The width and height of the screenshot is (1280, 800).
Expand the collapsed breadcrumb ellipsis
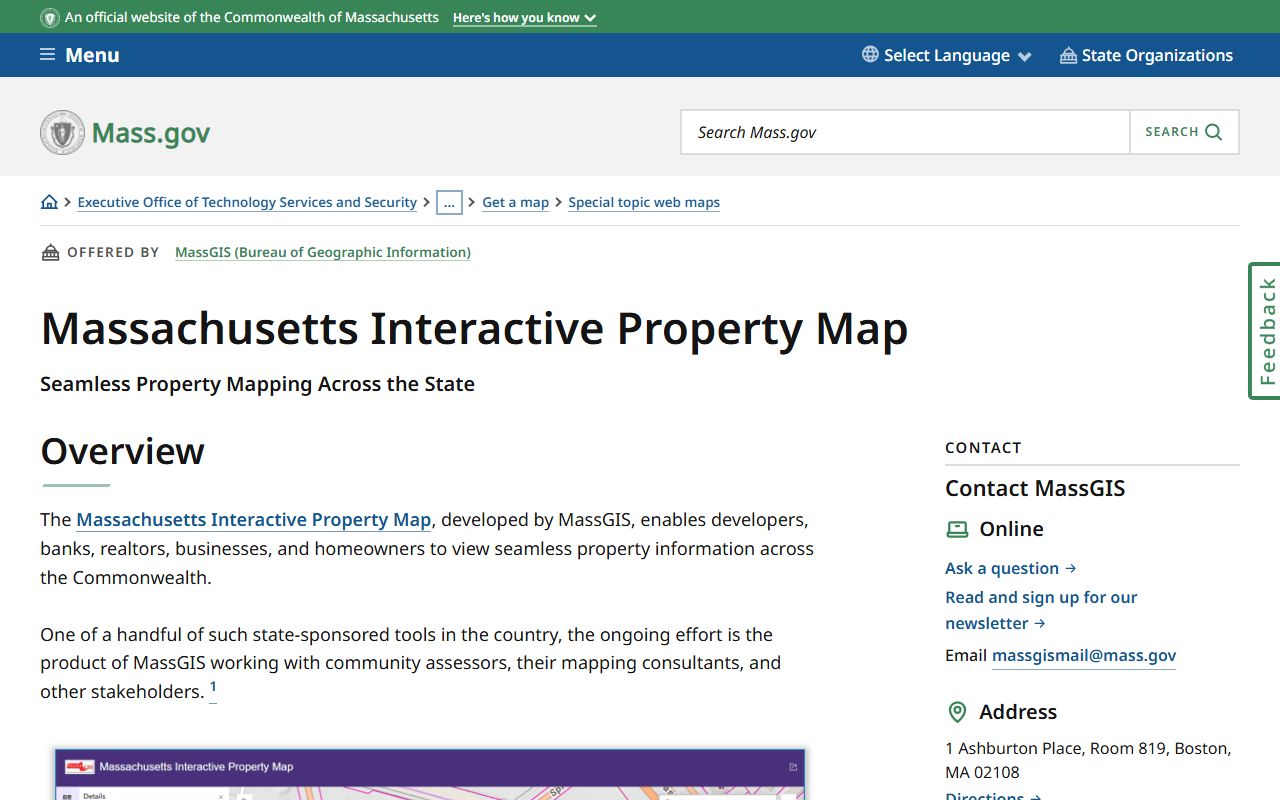tap(449, 202)
